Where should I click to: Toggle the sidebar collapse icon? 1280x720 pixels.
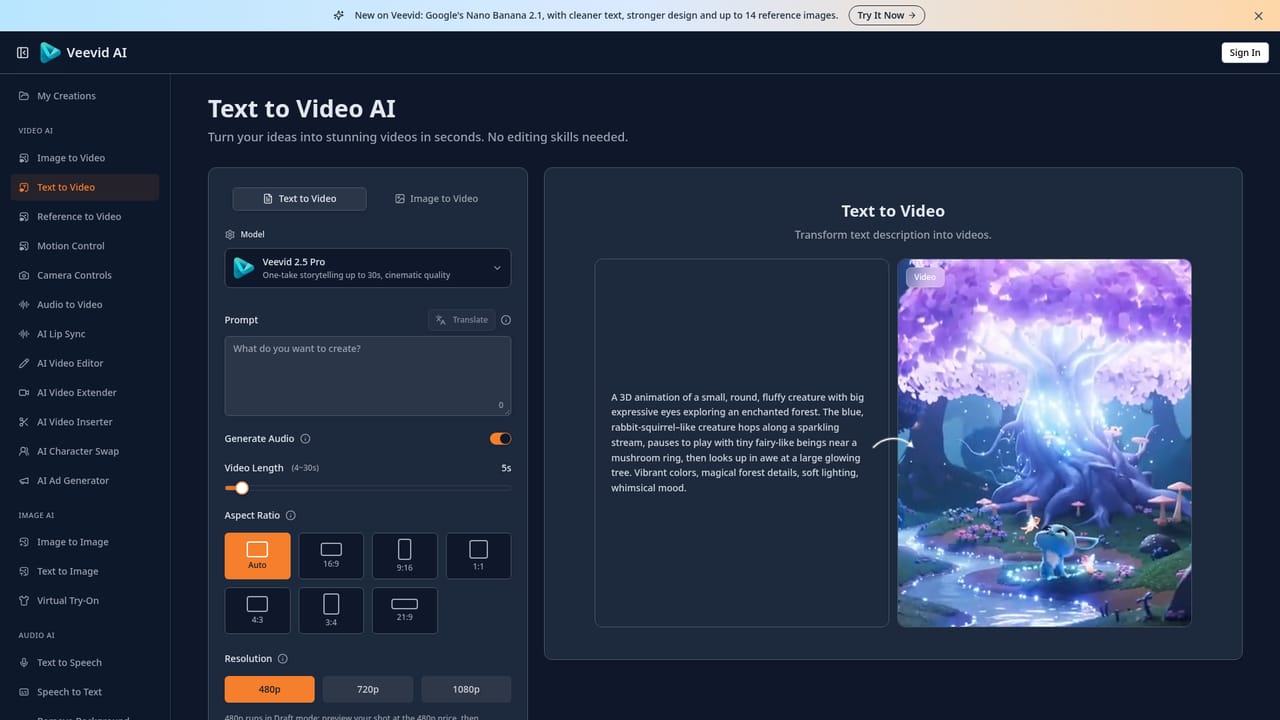(x=23, y=53)
